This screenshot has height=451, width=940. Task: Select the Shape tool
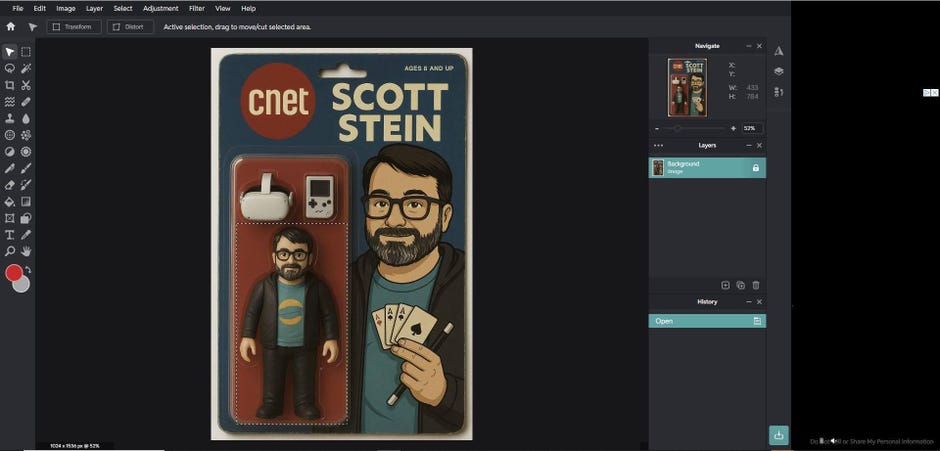coord(26,218)
